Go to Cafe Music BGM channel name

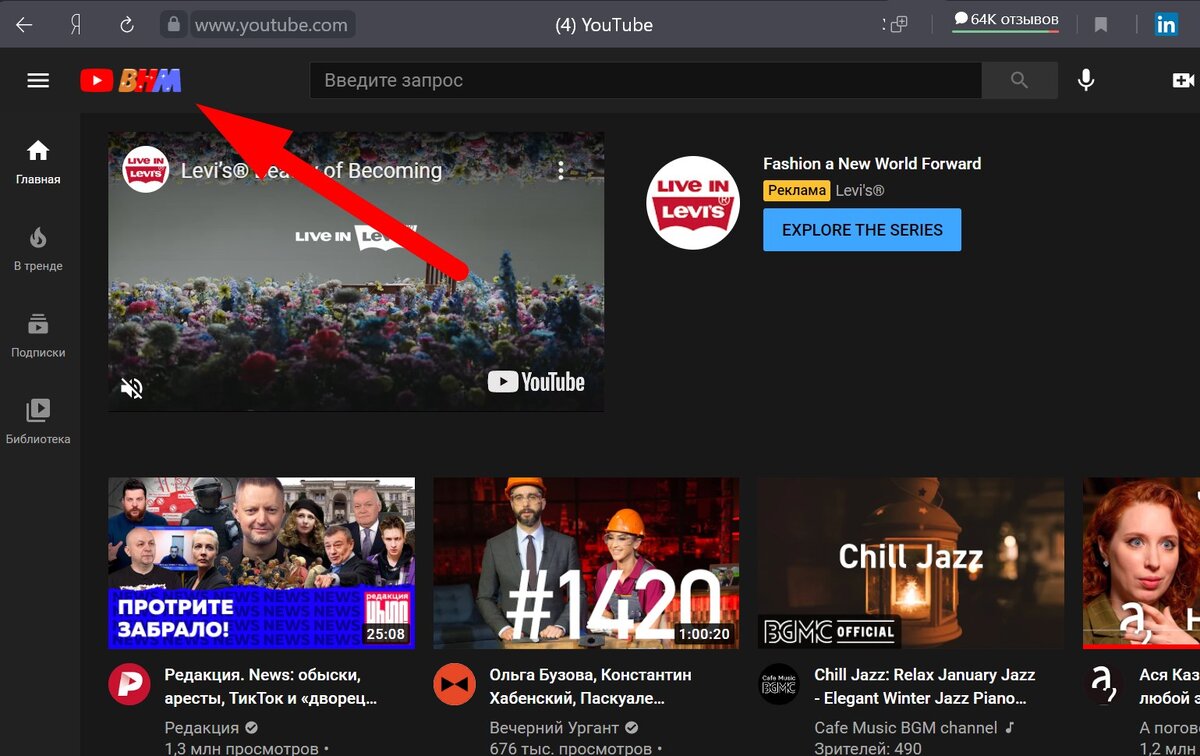pyautogui.click(x=905, y=728)
